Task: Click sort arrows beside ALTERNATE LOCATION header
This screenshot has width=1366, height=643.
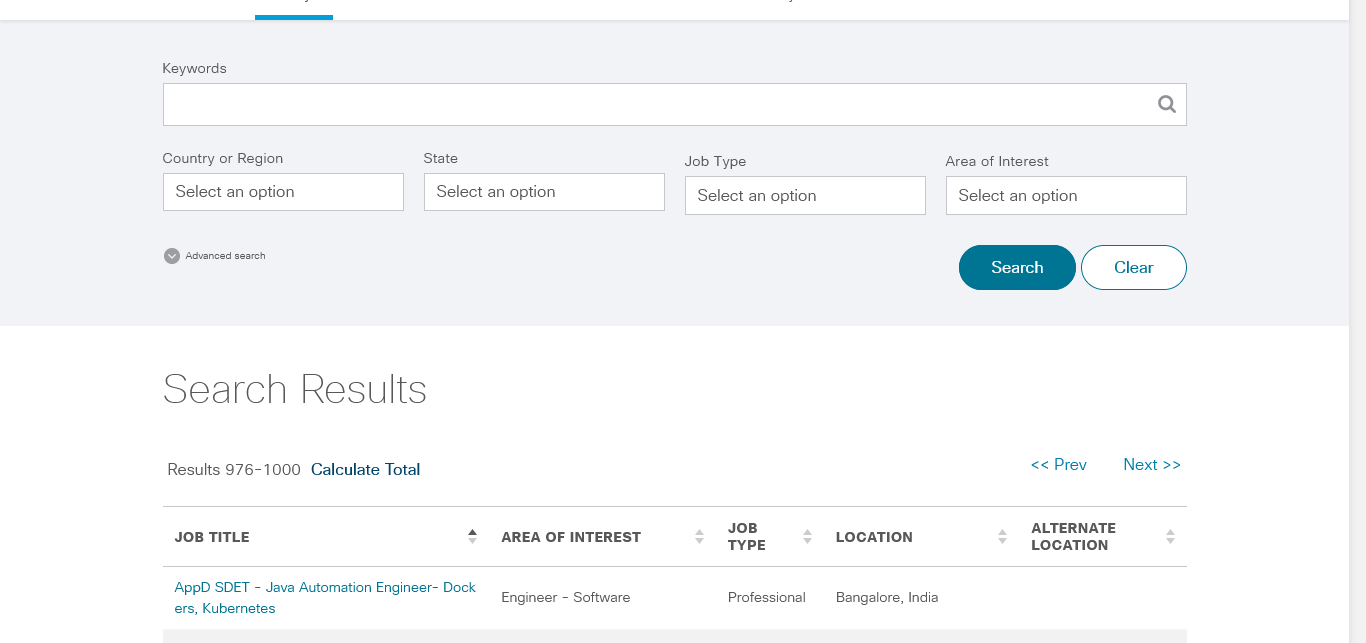Action: [x=1170, y=537]
